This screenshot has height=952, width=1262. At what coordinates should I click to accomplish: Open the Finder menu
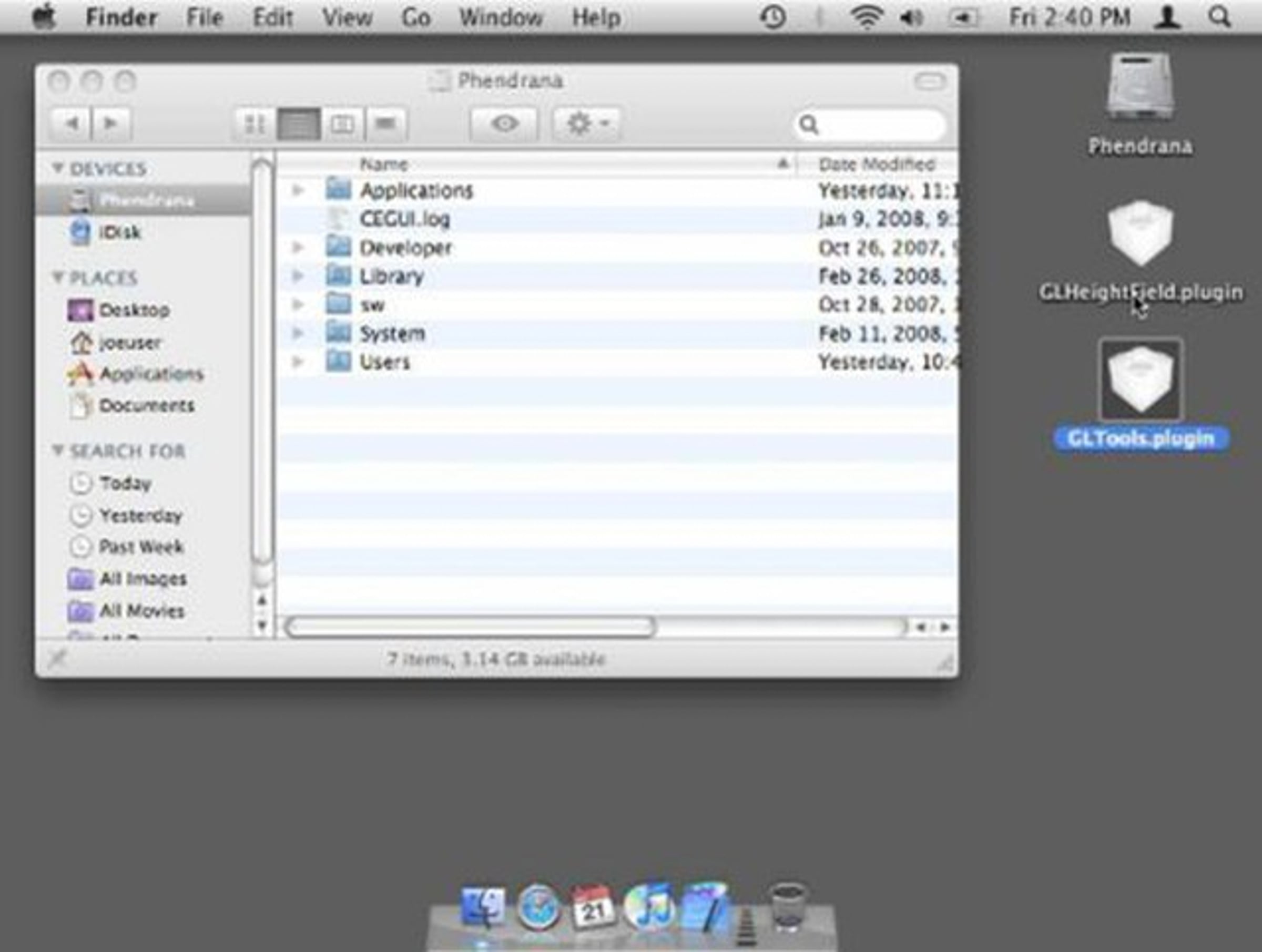click(x=121, y=18)
